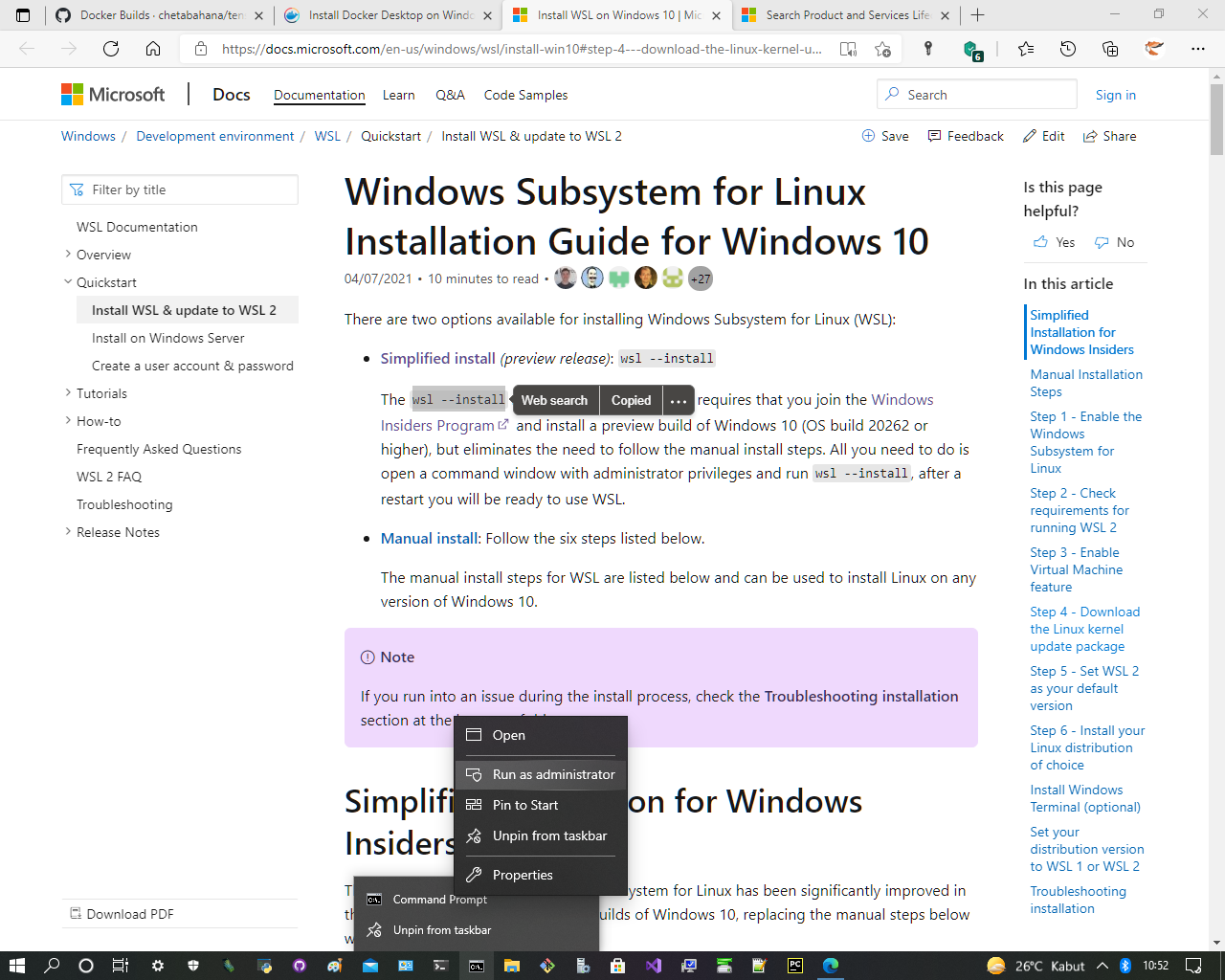Jump to Step 5 - Set WSL 2 default

[x=1084, y=688]
